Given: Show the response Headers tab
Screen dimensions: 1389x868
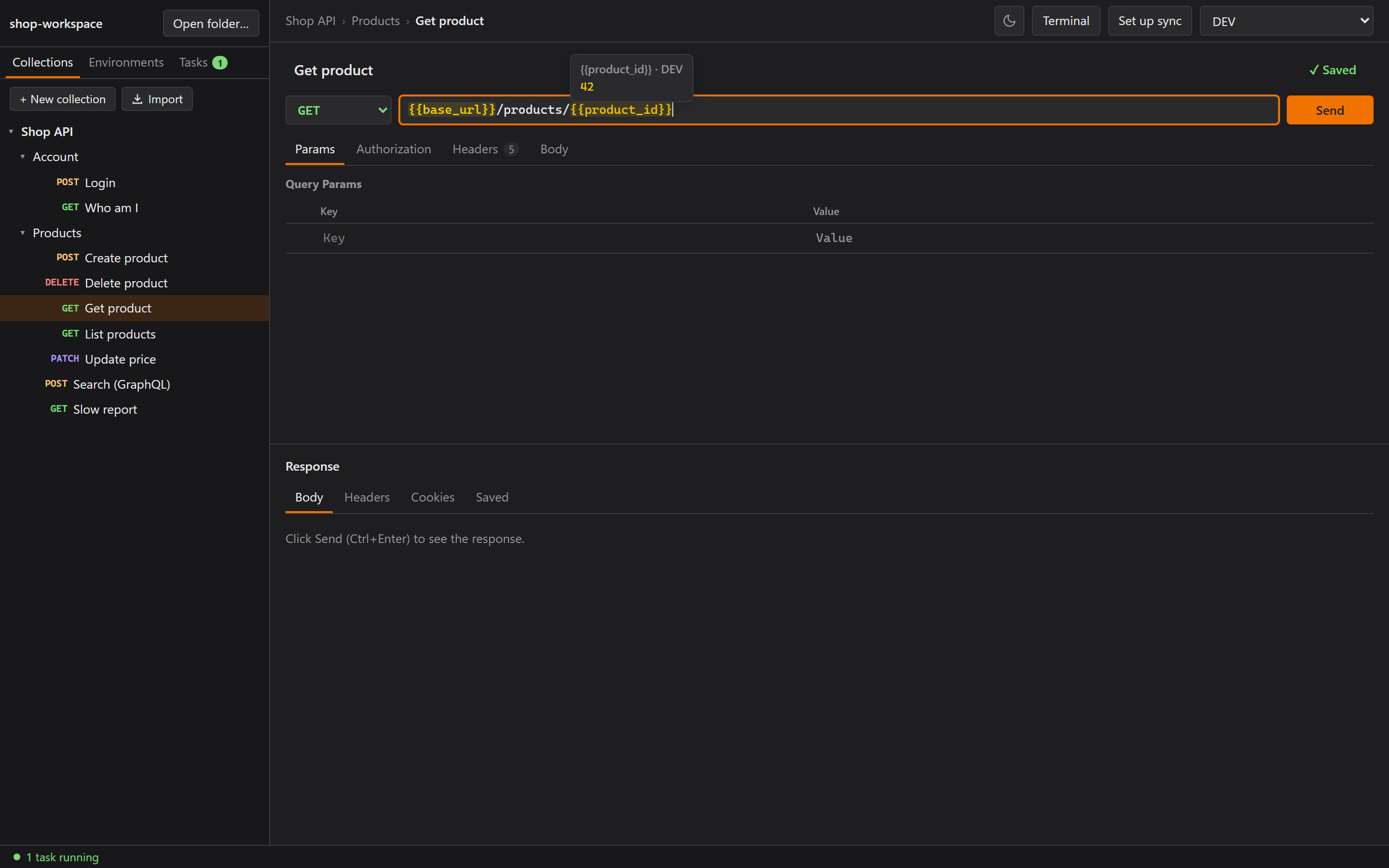Looking at the screenshot, I should (367, 497).
